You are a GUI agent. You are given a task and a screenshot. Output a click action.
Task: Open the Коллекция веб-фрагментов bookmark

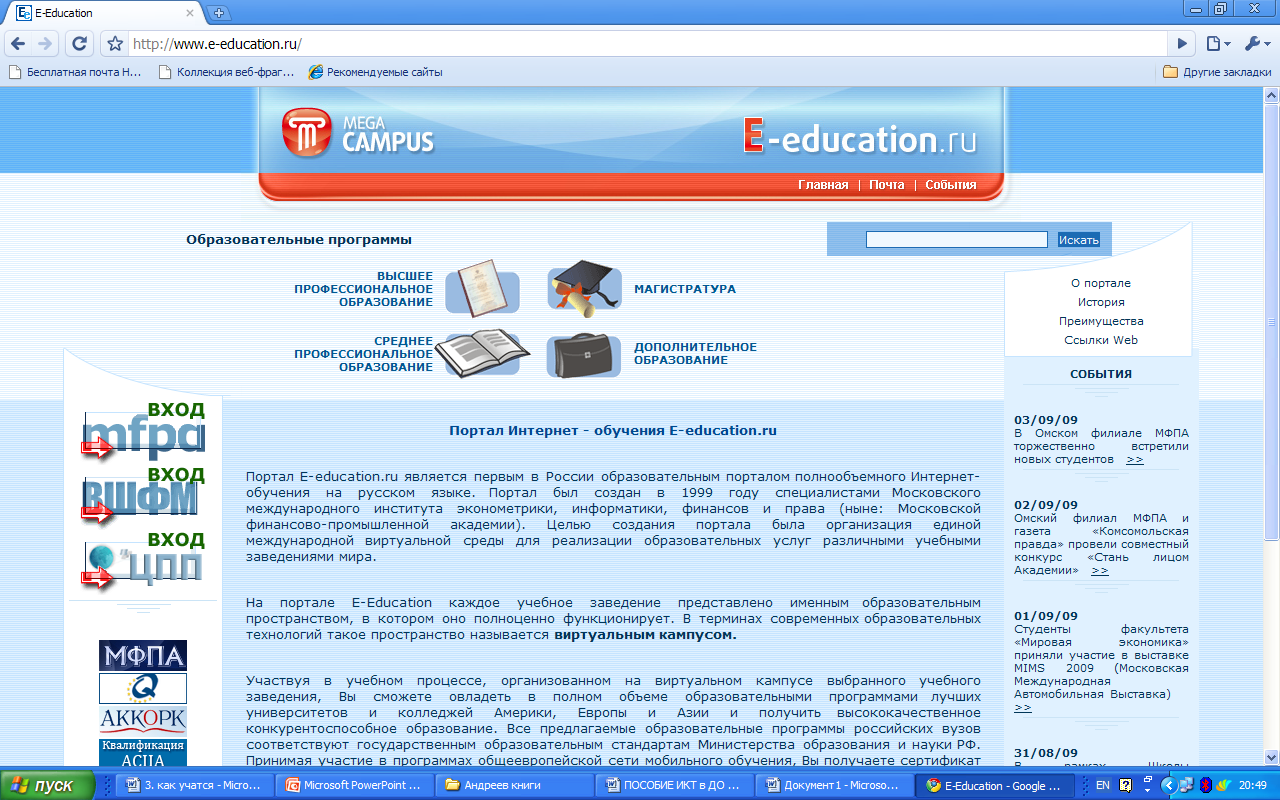(x=226, y=72)
